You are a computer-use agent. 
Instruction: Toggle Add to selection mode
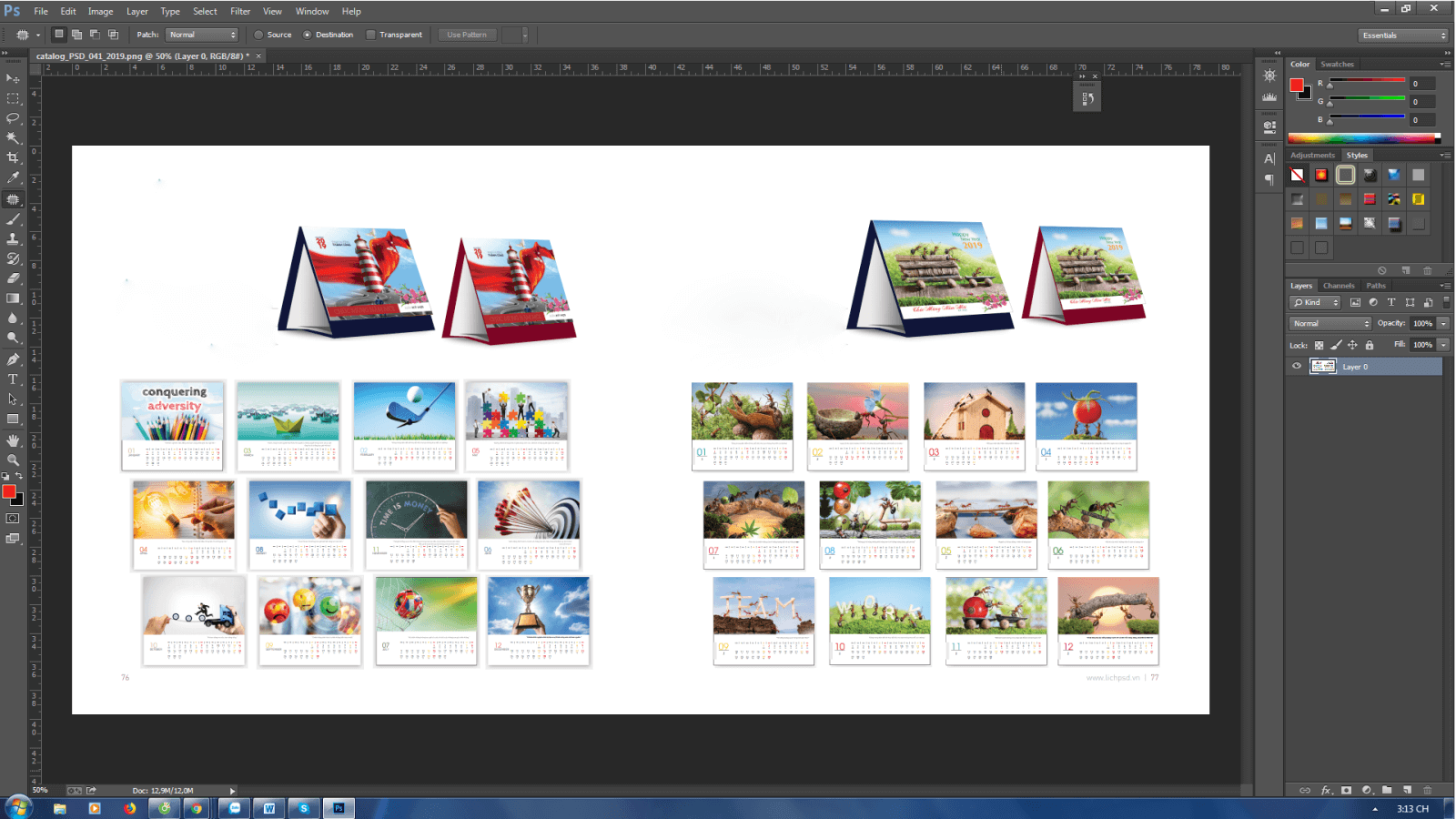77,35
